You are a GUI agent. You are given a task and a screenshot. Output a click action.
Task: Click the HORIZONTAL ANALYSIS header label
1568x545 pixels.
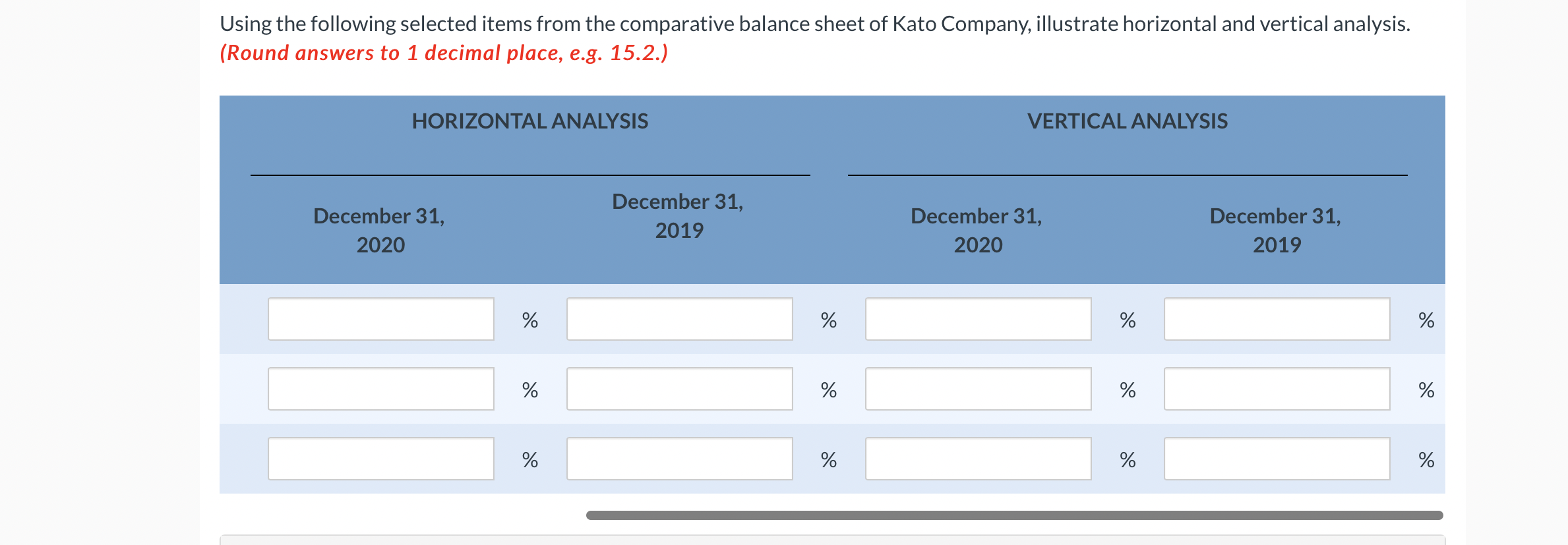530,121
